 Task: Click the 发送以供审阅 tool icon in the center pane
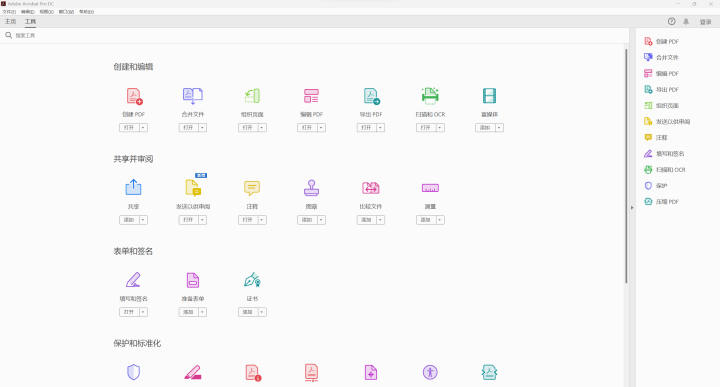193,188
